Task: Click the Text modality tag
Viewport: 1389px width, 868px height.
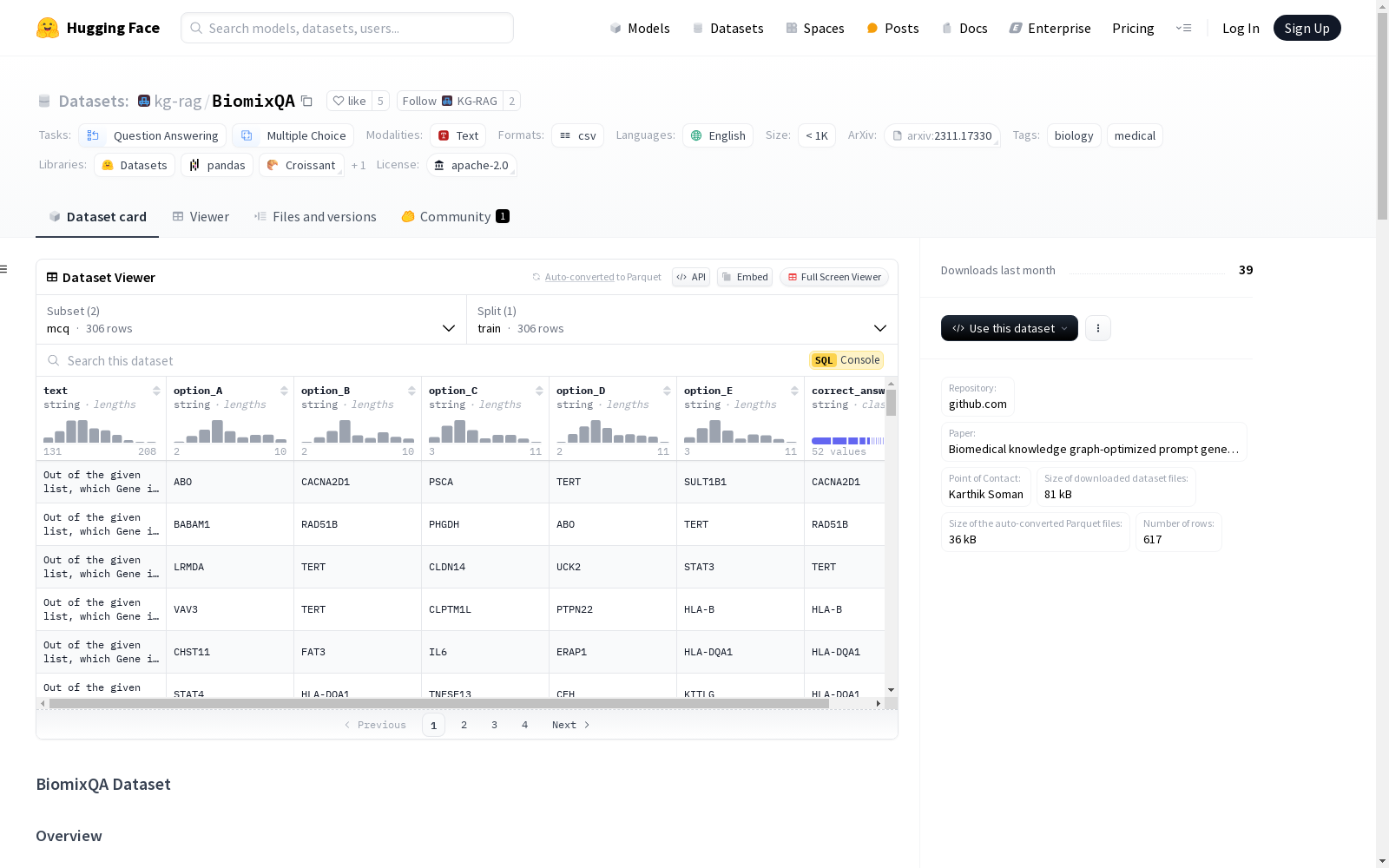Action: tap(458, 135)
